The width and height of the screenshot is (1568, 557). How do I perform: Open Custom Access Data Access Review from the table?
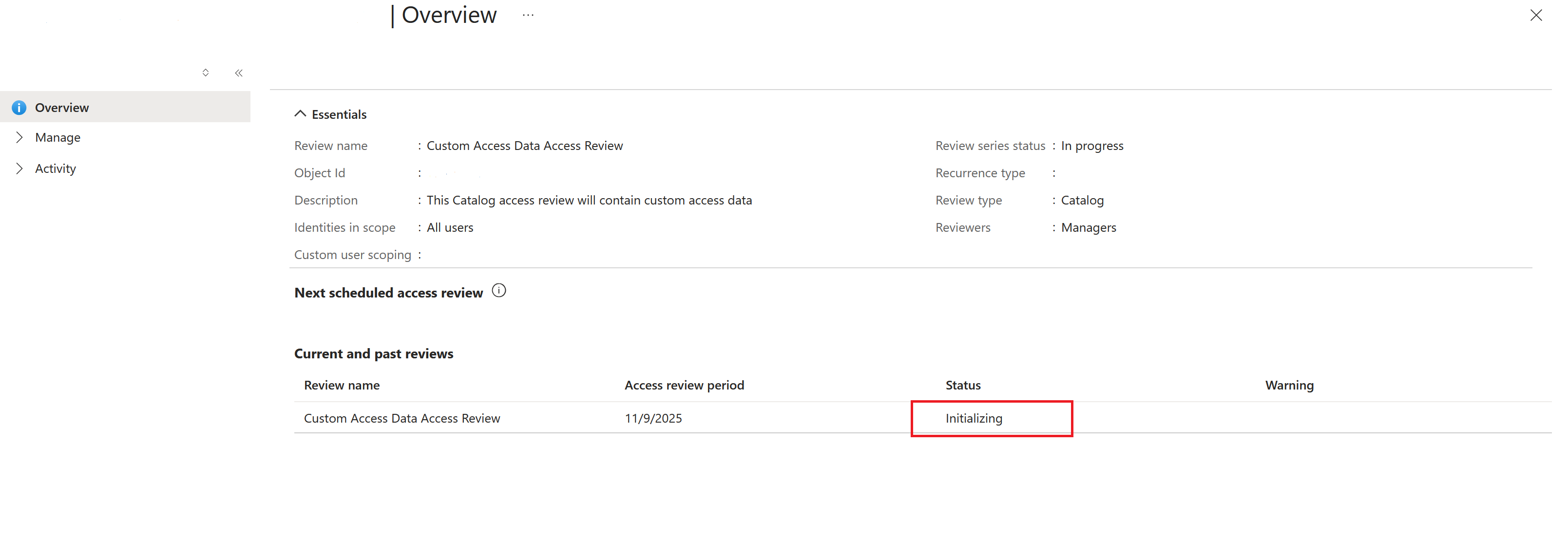(402, 418)
